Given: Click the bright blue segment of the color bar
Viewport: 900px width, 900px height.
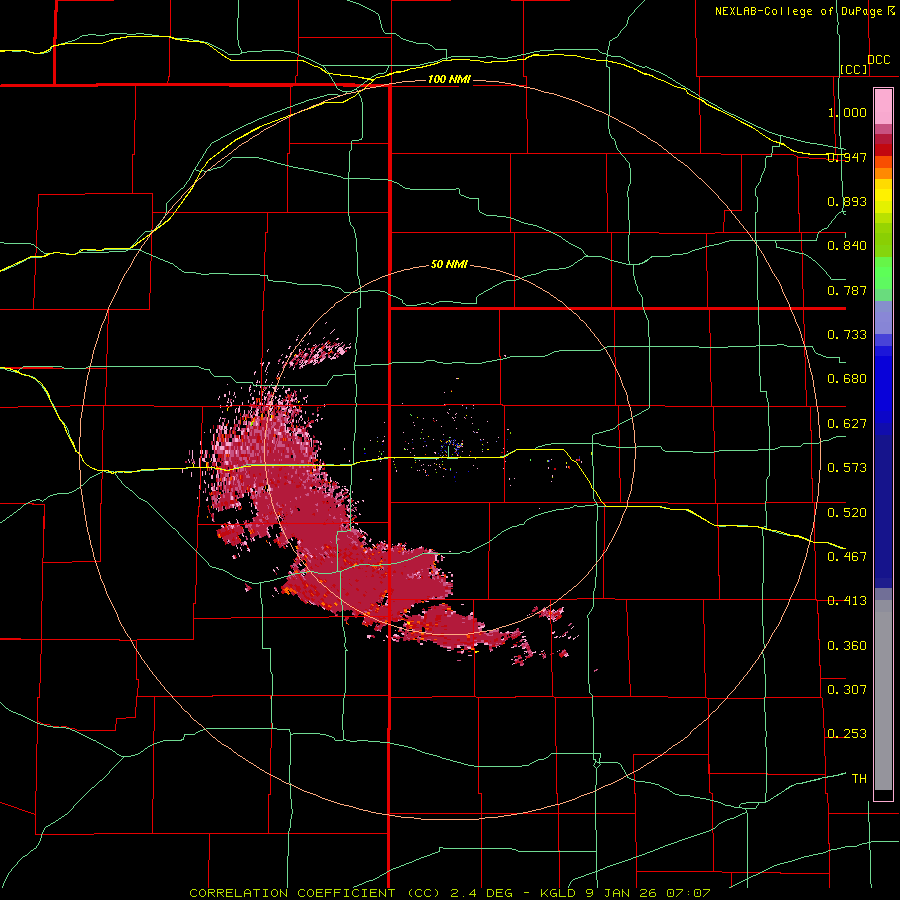Looking at the screenshot, I should click(883, 390).
